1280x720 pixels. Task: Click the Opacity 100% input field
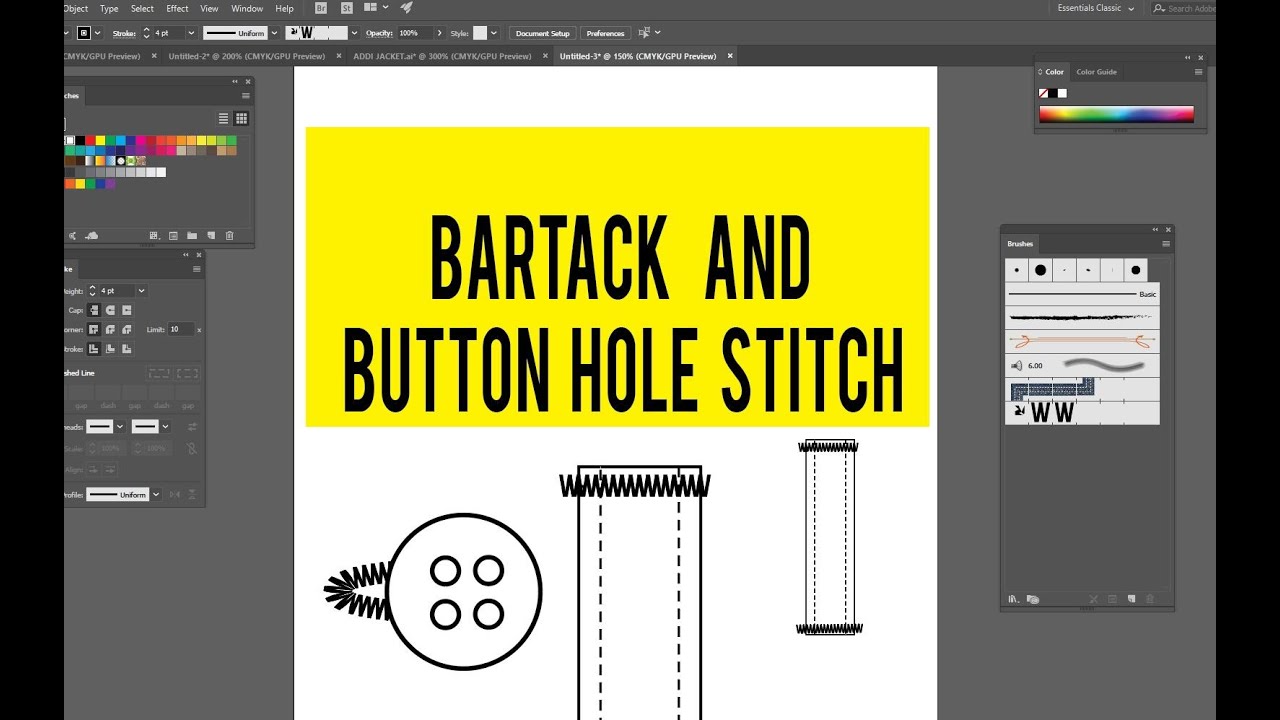(x=414, y=33)
